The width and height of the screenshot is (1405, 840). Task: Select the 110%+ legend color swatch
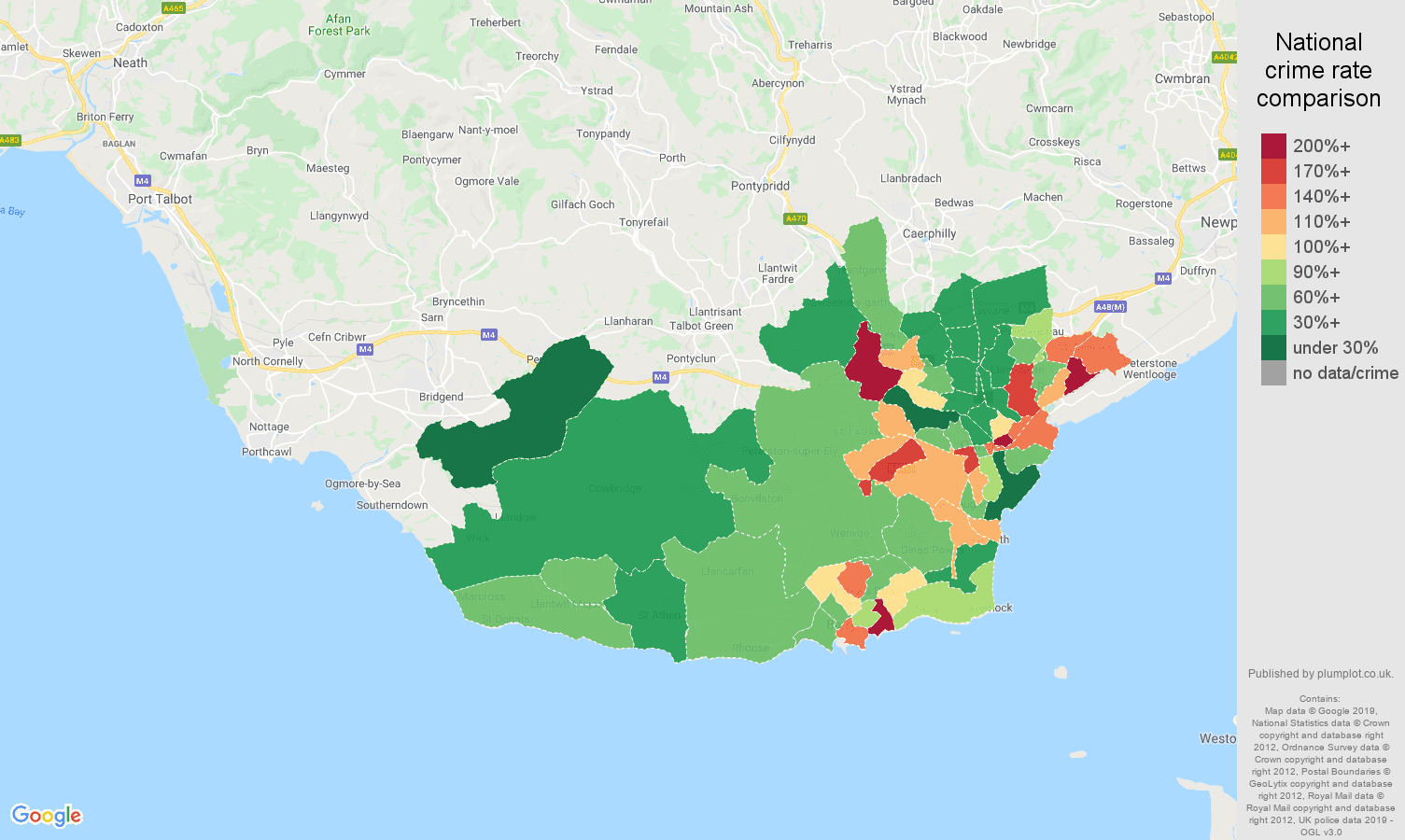pos(1273,221)
